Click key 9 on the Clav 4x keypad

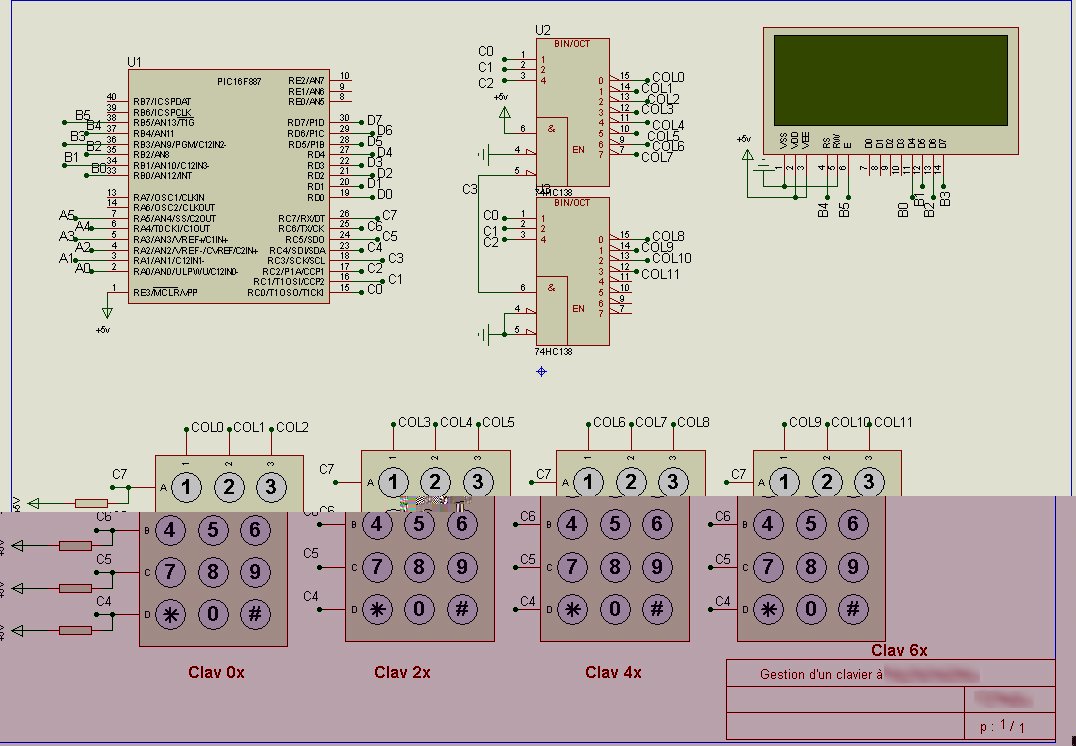click(657, 567)
